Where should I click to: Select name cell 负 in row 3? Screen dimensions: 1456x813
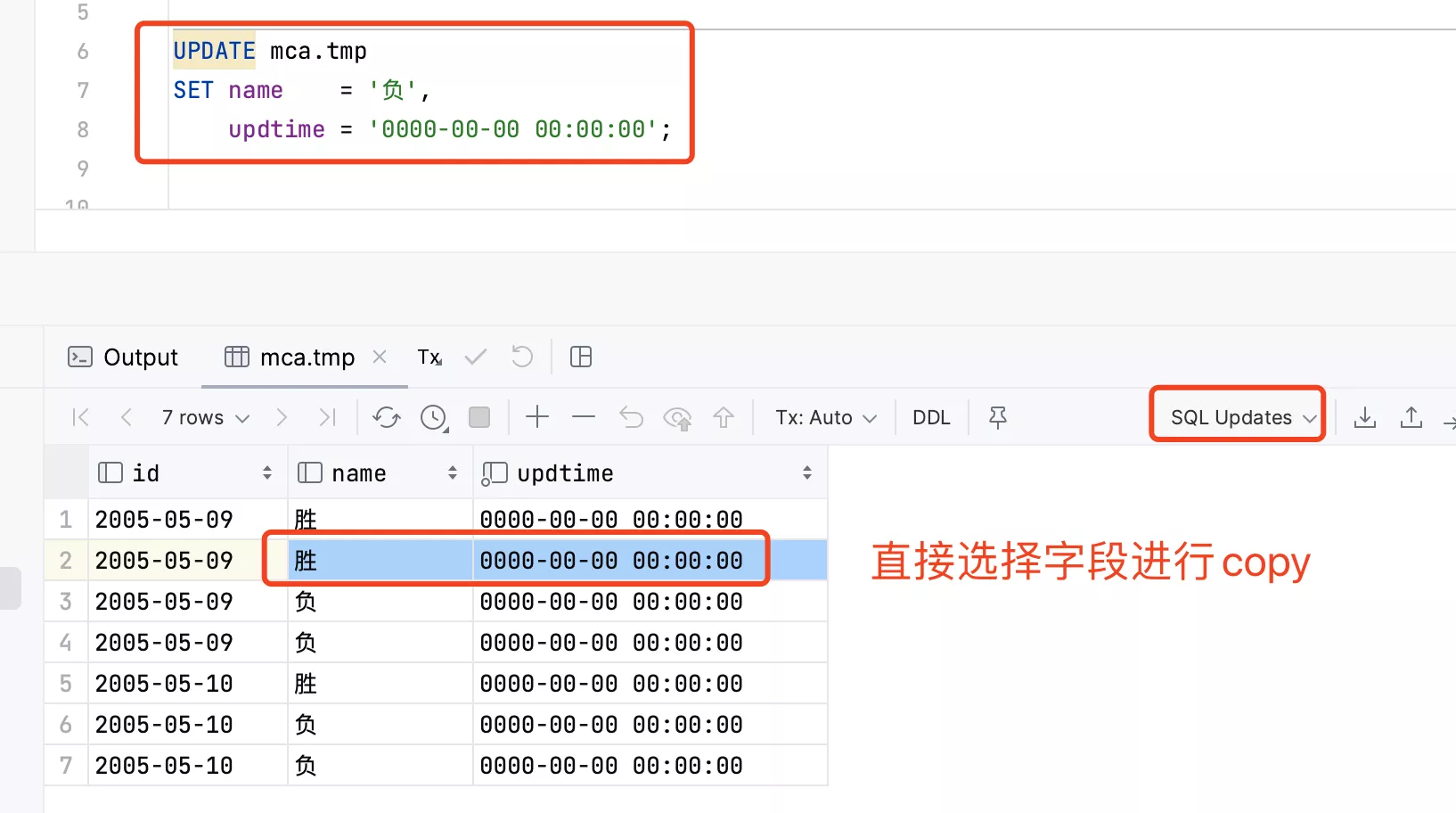pos(380,601)
